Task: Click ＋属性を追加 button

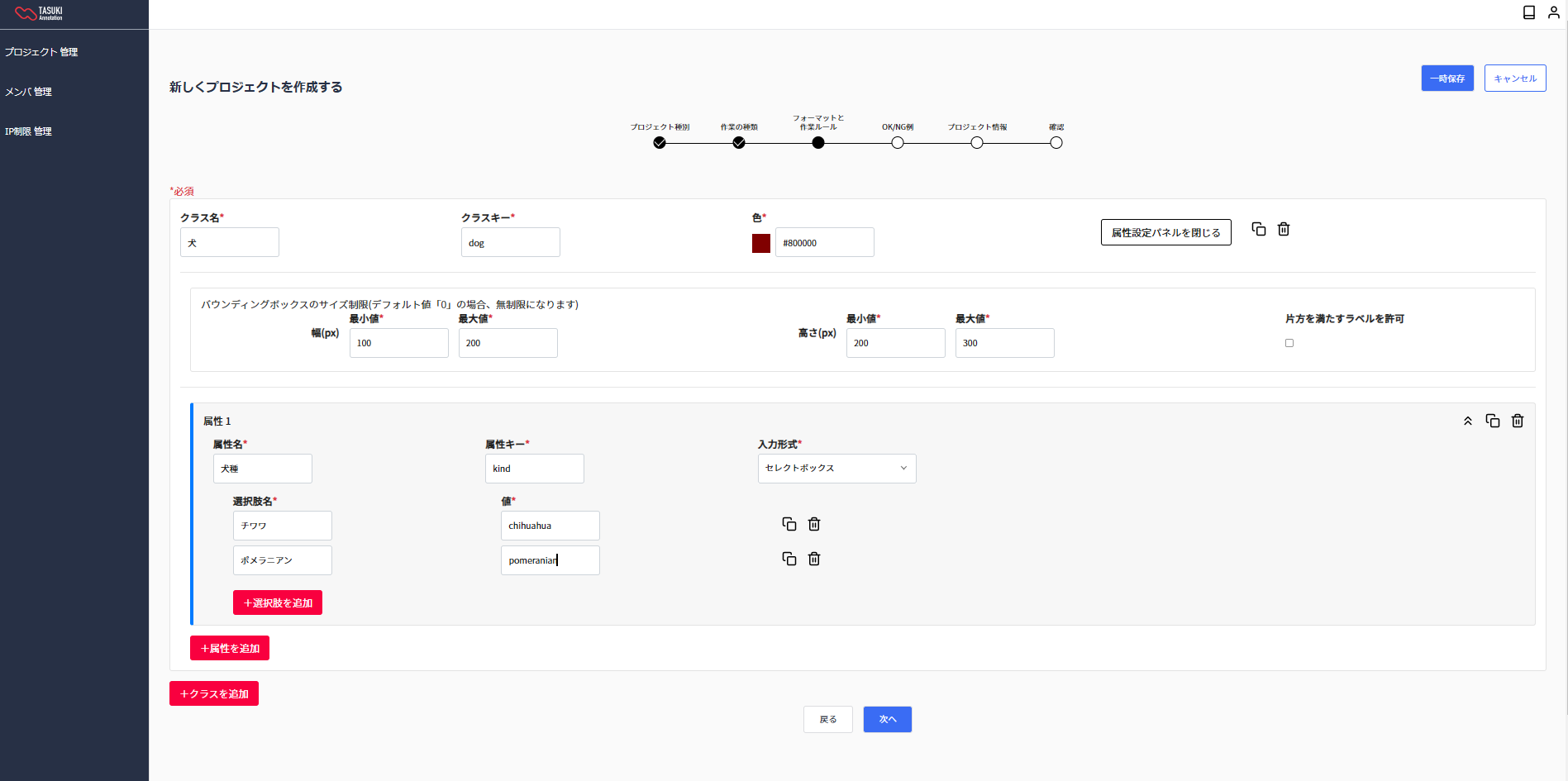Action: (230, 648)
